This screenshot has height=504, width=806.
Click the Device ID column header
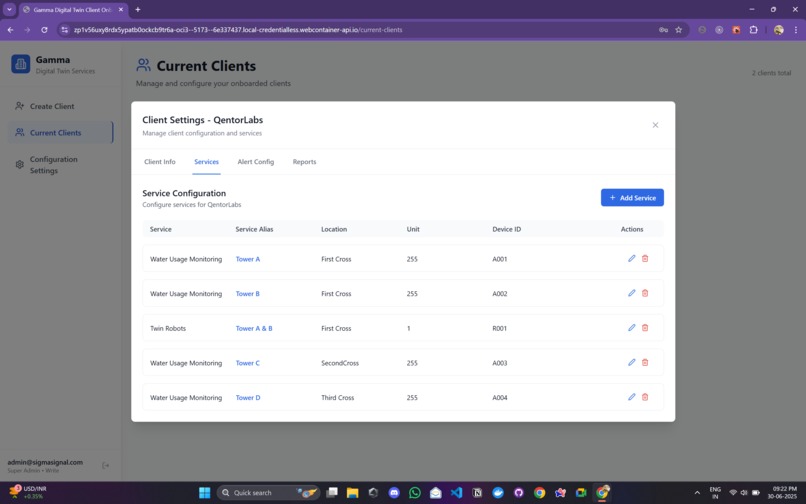click(506, 229)
